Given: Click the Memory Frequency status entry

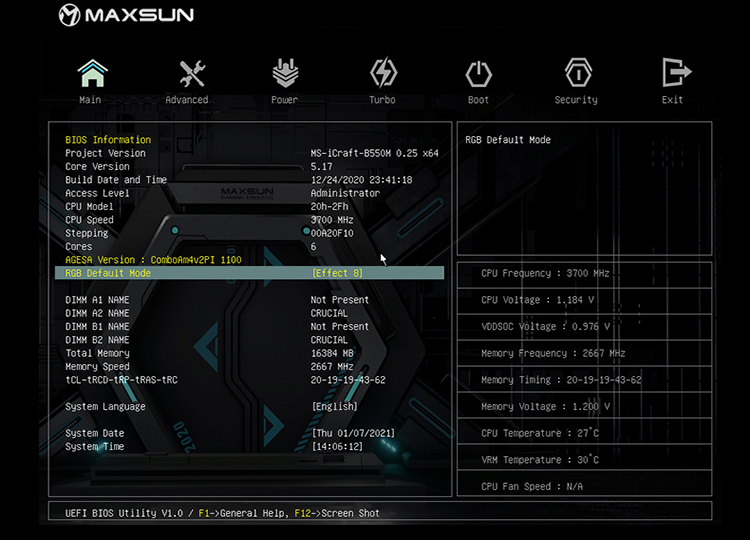Looking at the screenshot, I should tap(553, 353).
